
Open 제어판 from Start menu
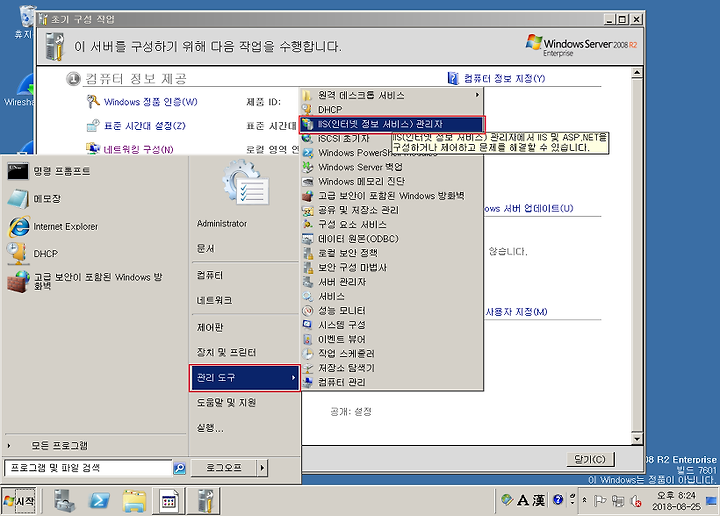tap(245, 327)
